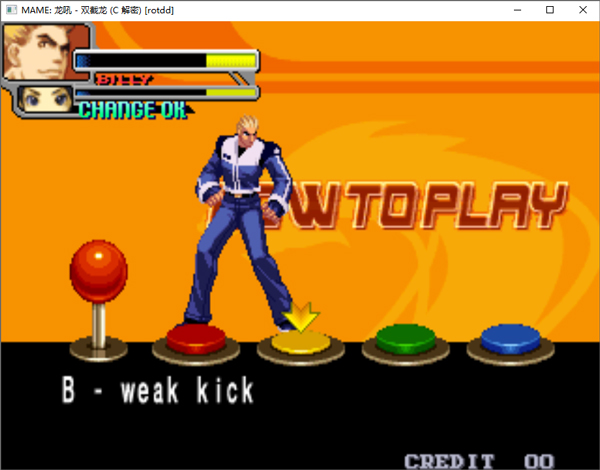Screen dimensions: 600x470
Task: Hit the red A arcade button
Action: [x=196, y=339]
